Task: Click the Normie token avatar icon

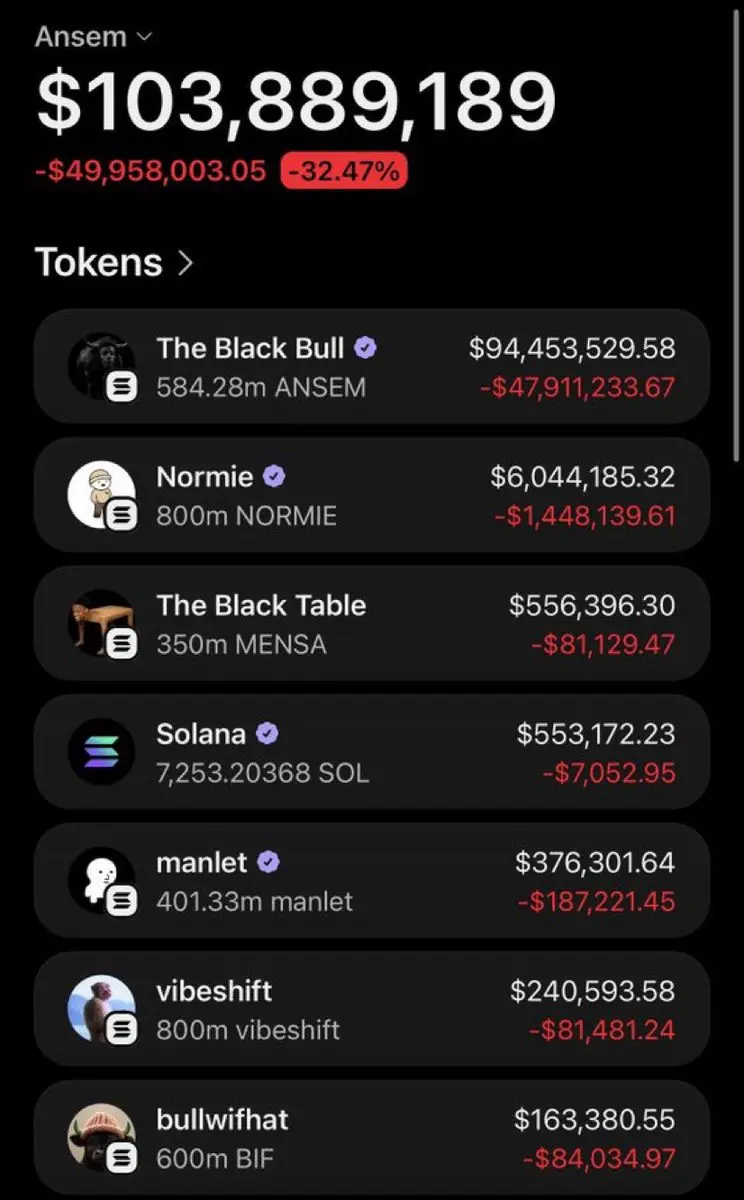Action: 101,495
